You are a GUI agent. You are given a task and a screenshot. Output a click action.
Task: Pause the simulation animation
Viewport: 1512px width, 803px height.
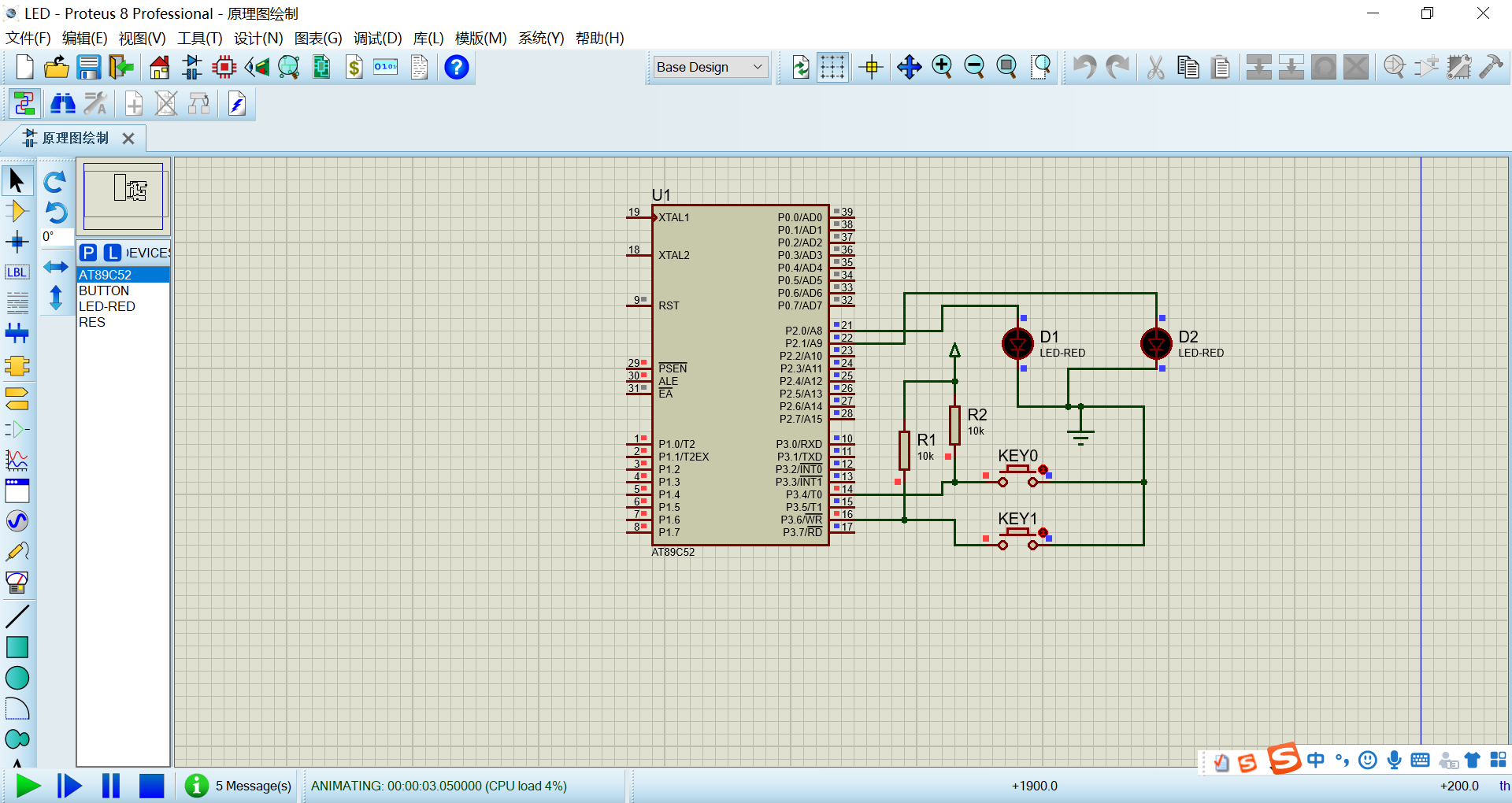pyautogui.click(x=111, y=786)
